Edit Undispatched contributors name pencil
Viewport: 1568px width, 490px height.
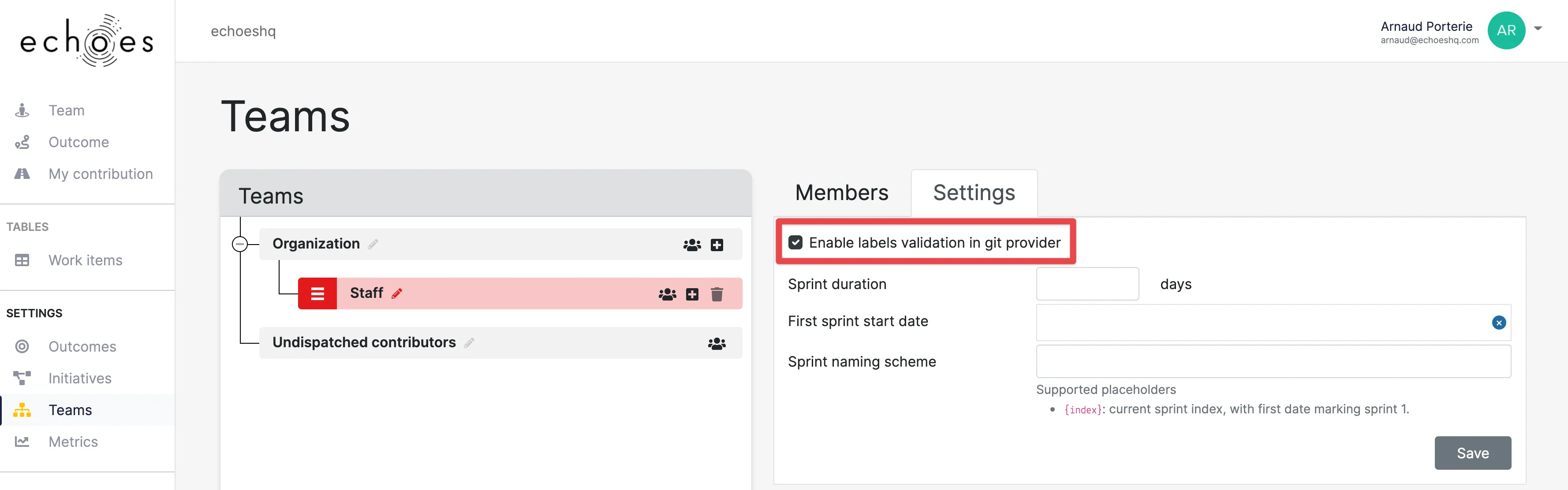coord(469,343)
